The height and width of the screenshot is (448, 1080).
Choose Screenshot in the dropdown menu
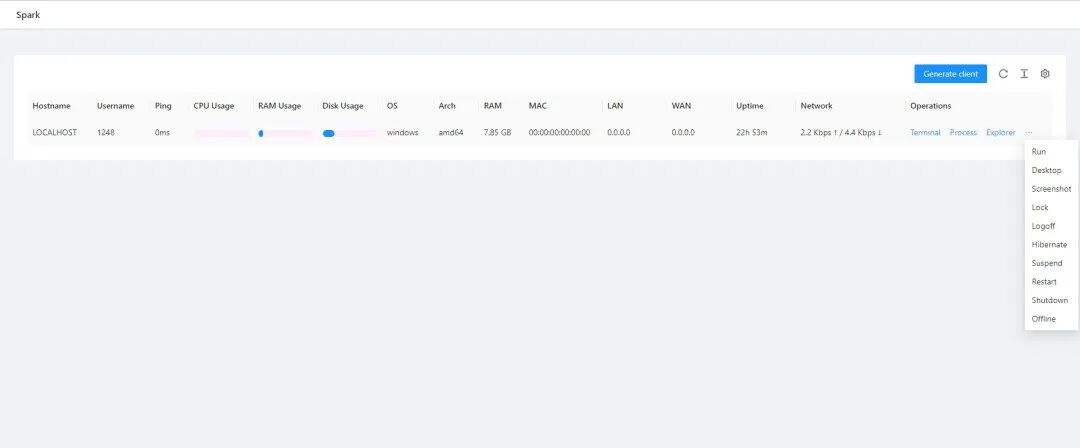(1051, 189)
